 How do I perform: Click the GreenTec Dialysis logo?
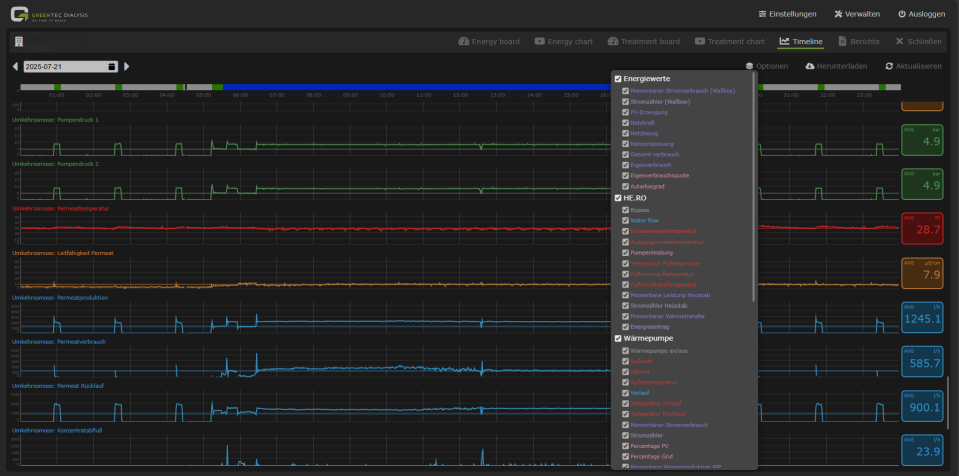(50, 14)
